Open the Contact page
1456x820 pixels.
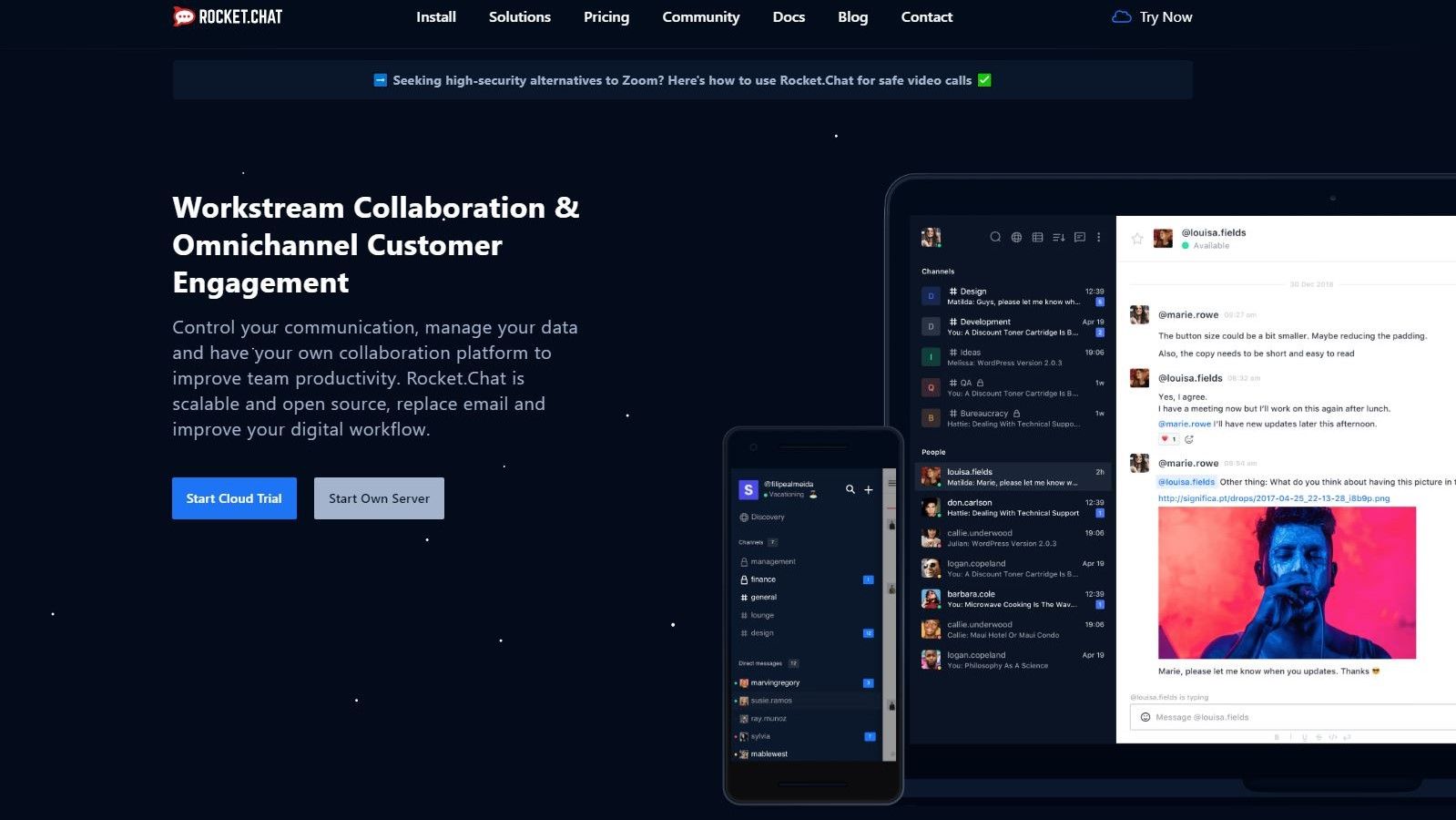tap(927, 16)
